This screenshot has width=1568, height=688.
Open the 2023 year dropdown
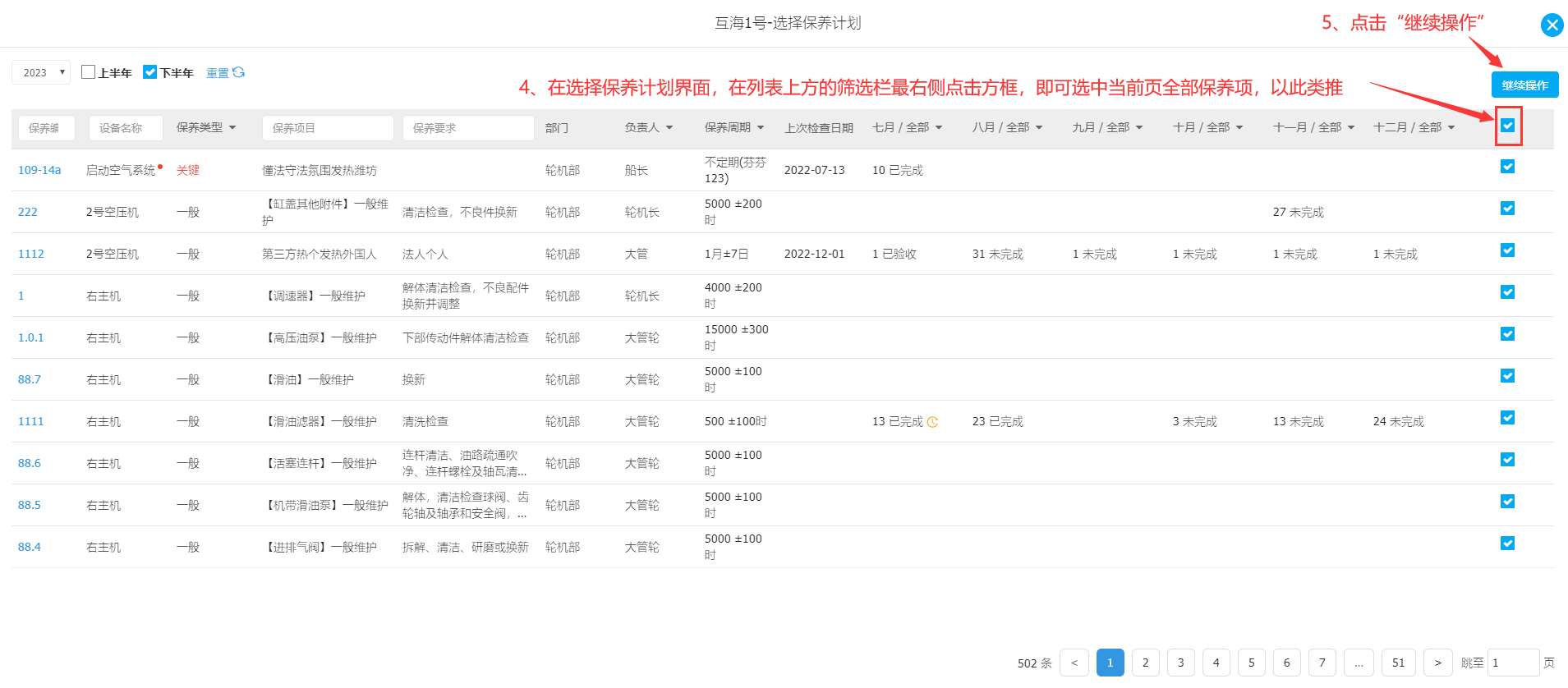pyautogui.click(x=41, y=72)
